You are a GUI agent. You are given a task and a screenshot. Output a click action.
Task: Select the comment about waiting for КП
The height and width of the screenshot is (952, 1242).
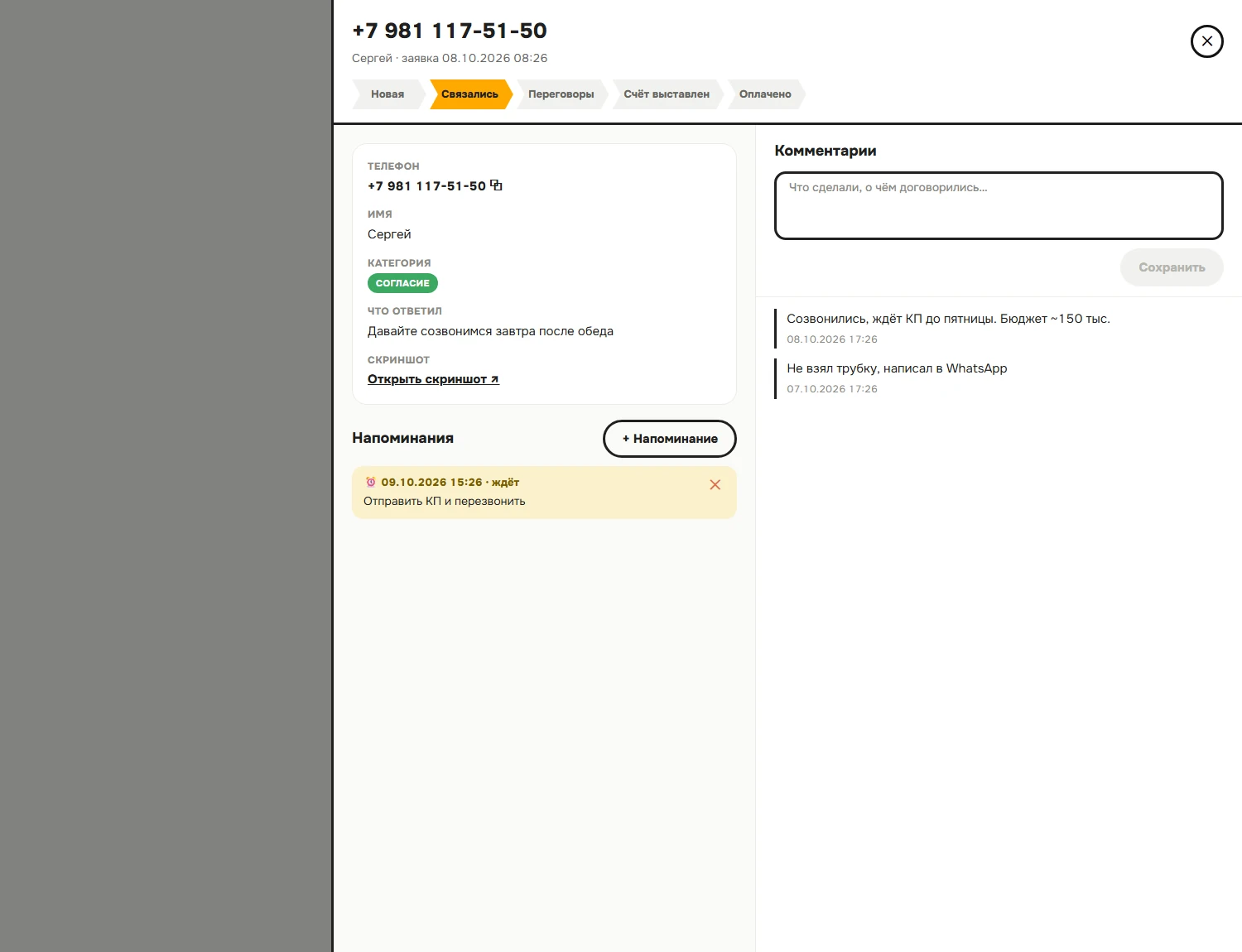[948, 328]
